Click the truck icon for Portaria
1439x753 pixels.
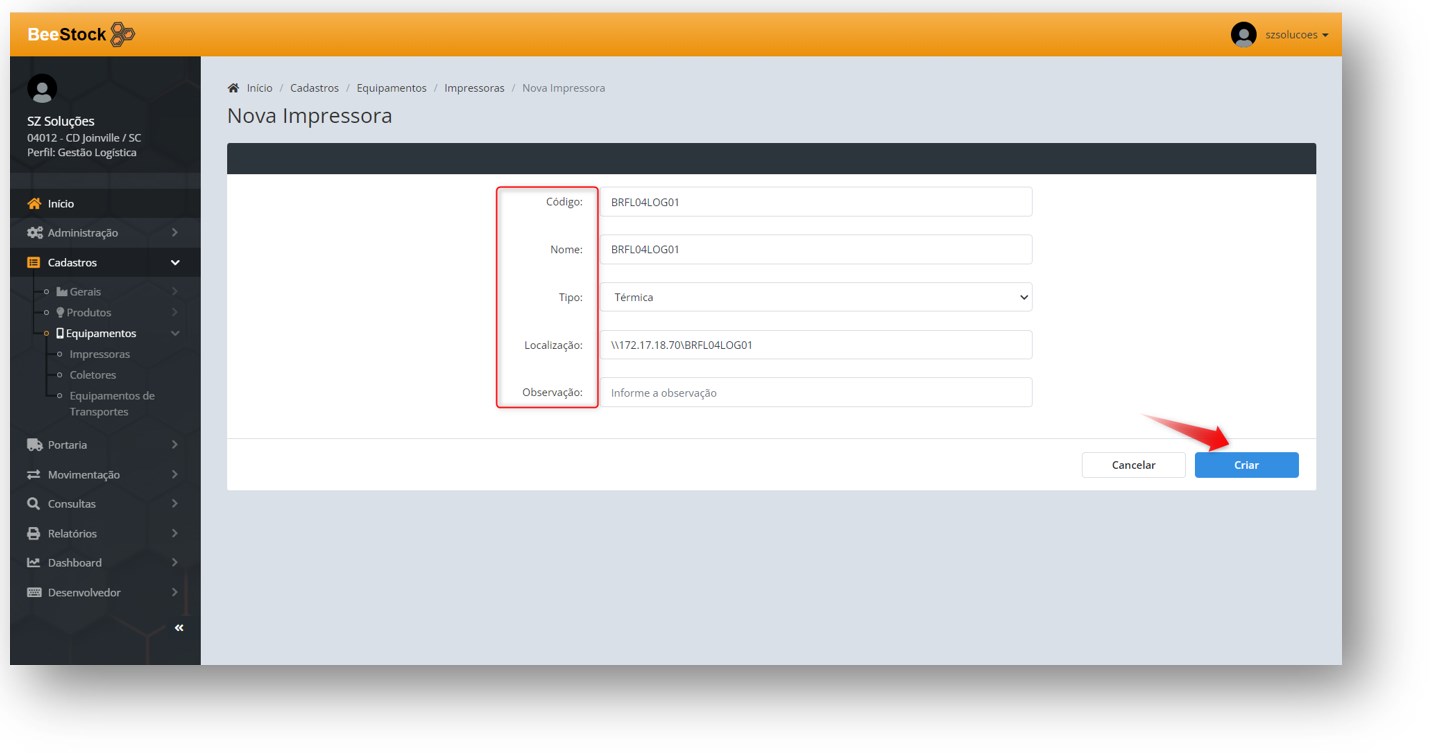[x=34, y=445]
